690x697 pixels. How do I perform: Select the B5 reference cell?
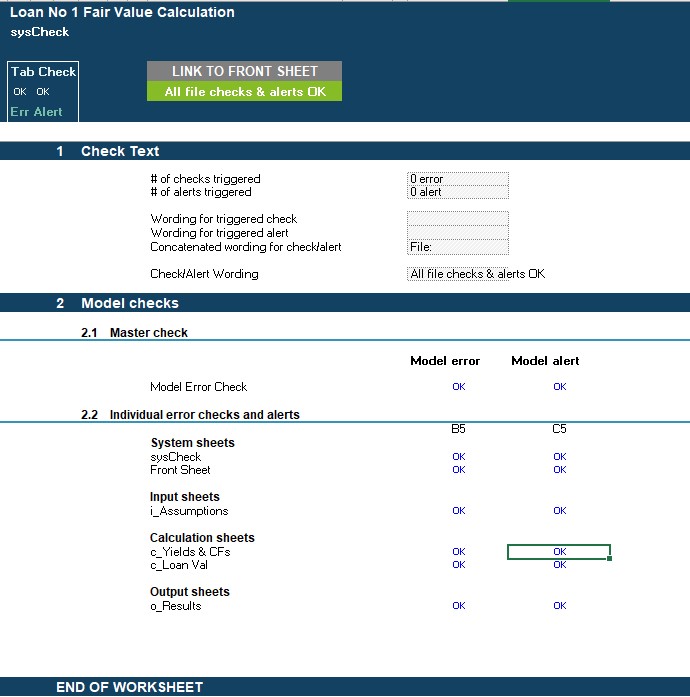458,429
